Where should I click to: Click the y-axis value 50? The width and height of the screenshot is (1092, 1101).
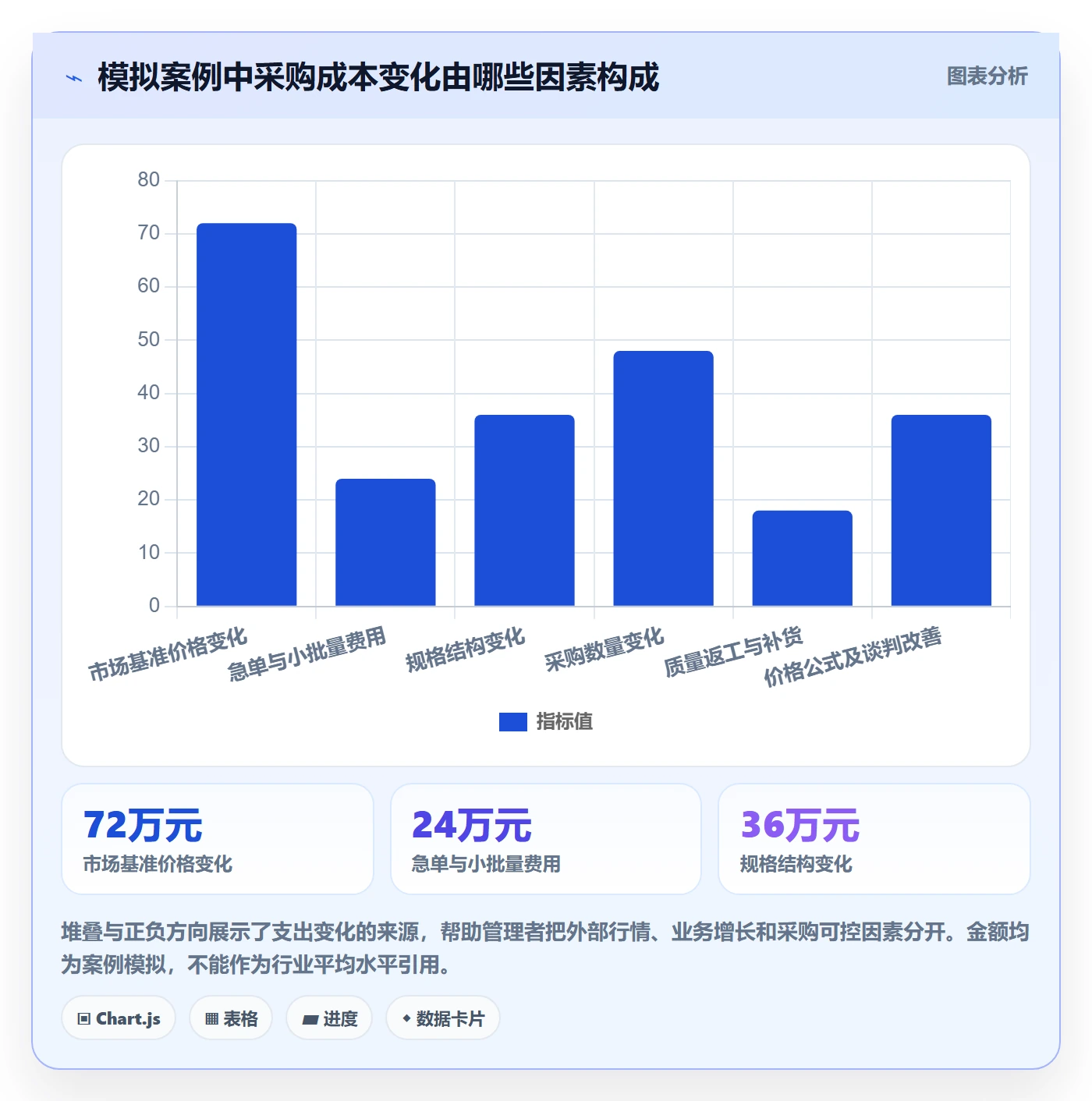pos(148,340)
